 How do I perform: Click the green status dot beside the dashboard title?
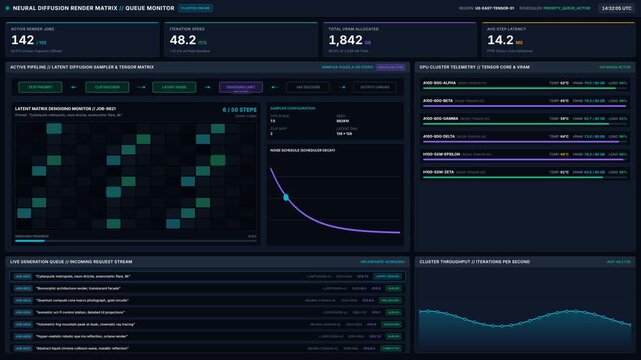tap(7, 8)
